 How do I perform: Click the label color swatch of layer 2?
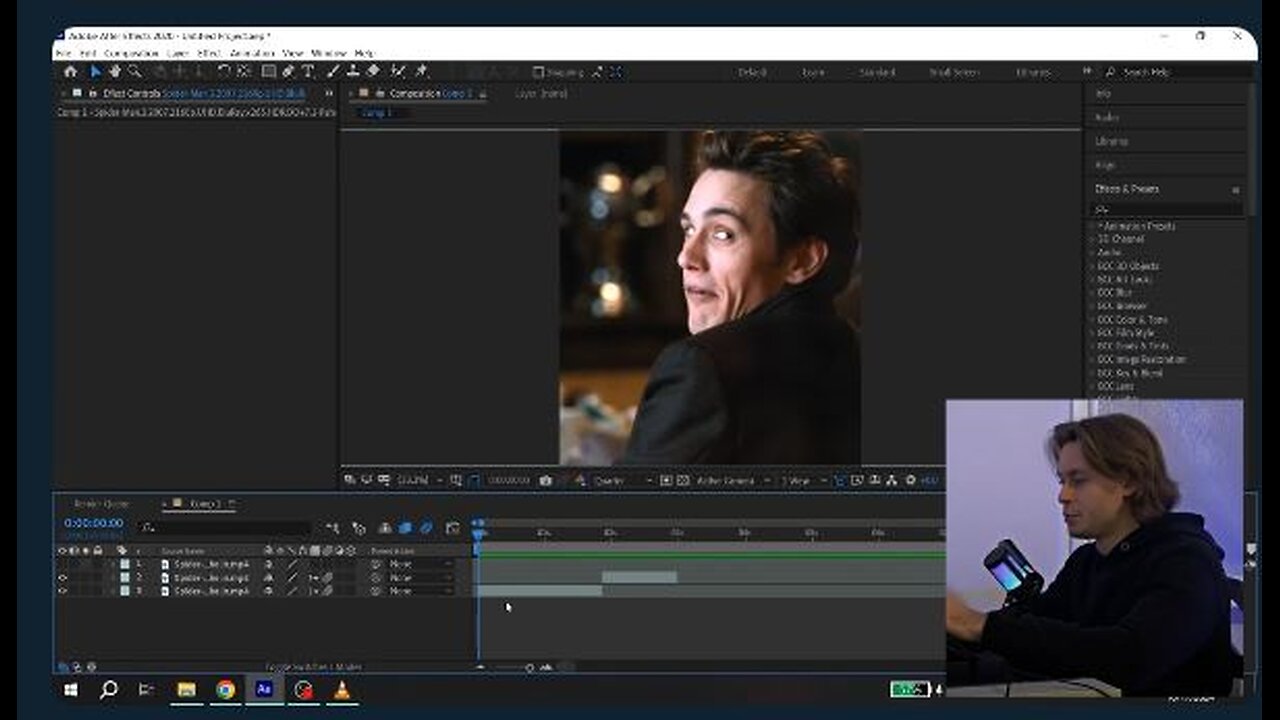[125, 577]
